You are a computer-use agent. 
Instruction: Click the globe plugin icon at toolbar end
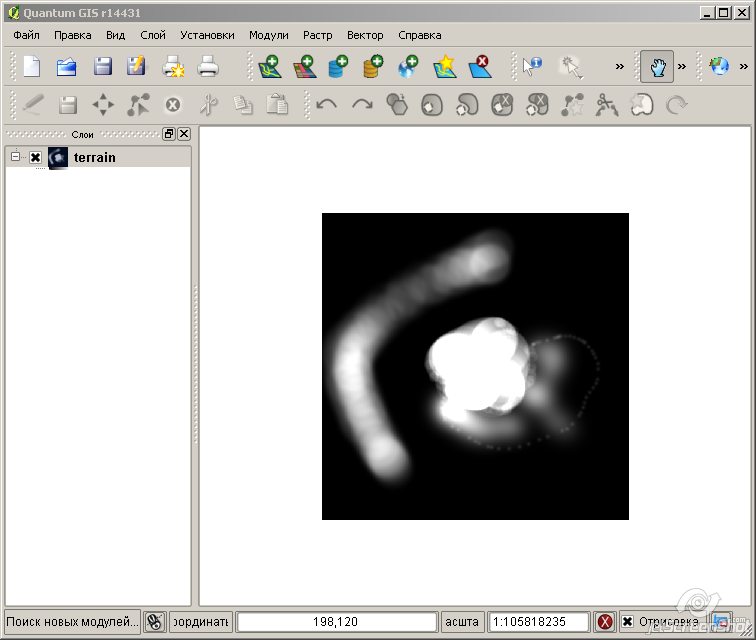[x=719, y=66]
